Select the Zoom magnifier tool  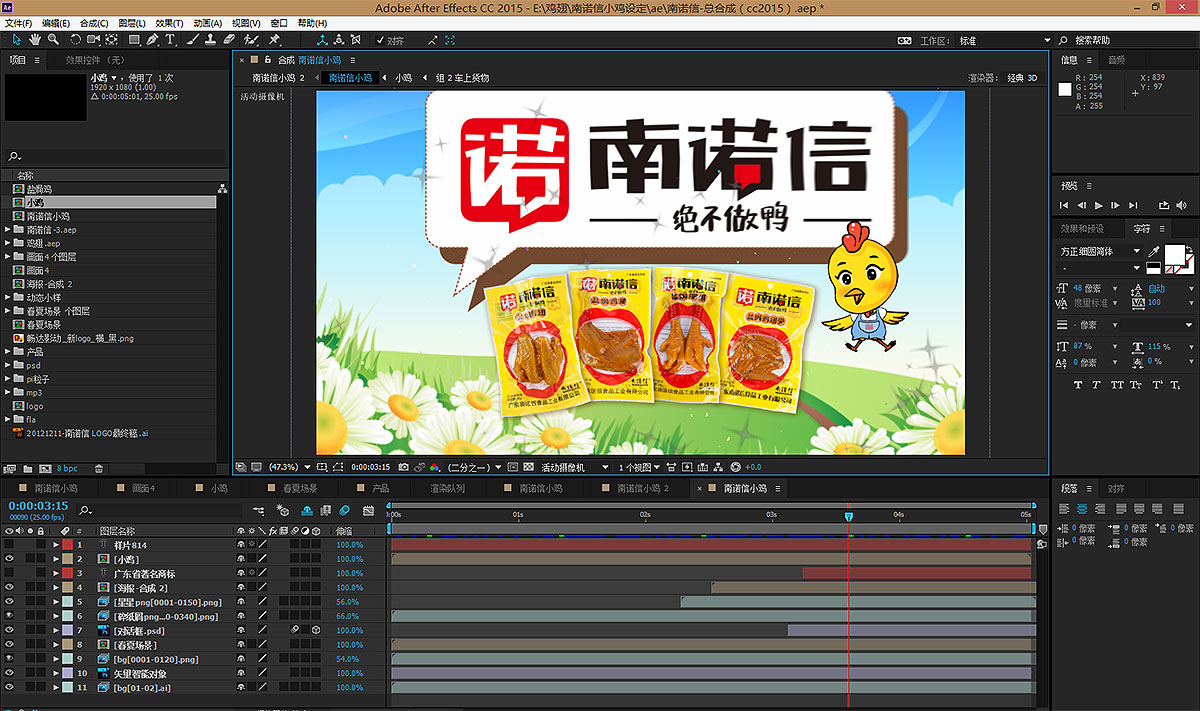coord(52,40)
